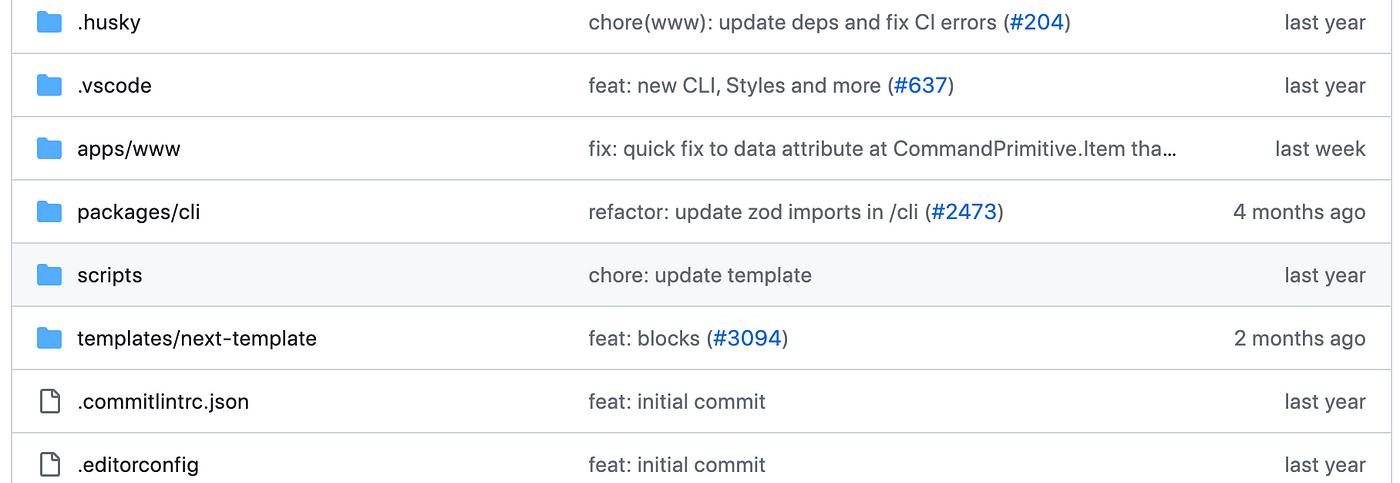Click the .husky folder icon
The width and height of the screenshot is (1400, 483).
(49, 22)
